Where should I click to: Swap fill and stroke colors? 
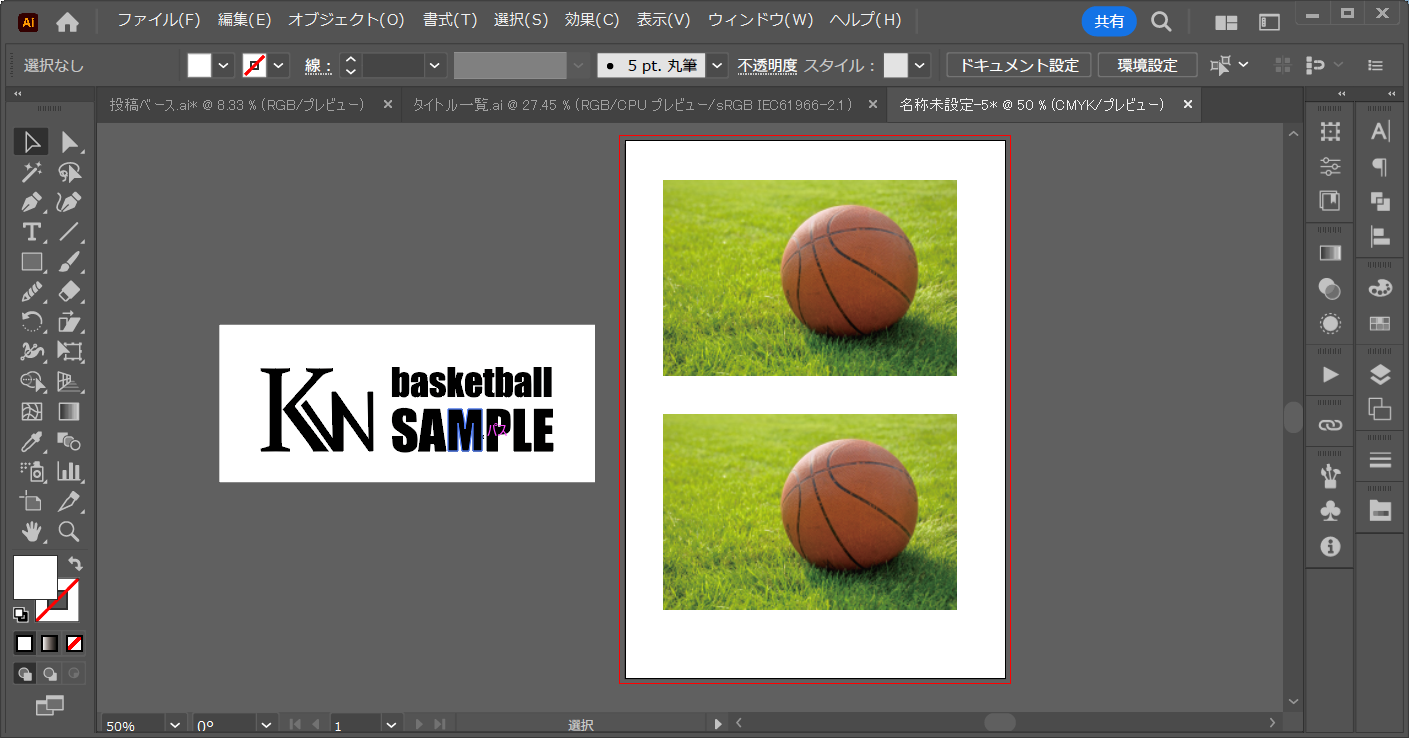[x=75, y=564]
